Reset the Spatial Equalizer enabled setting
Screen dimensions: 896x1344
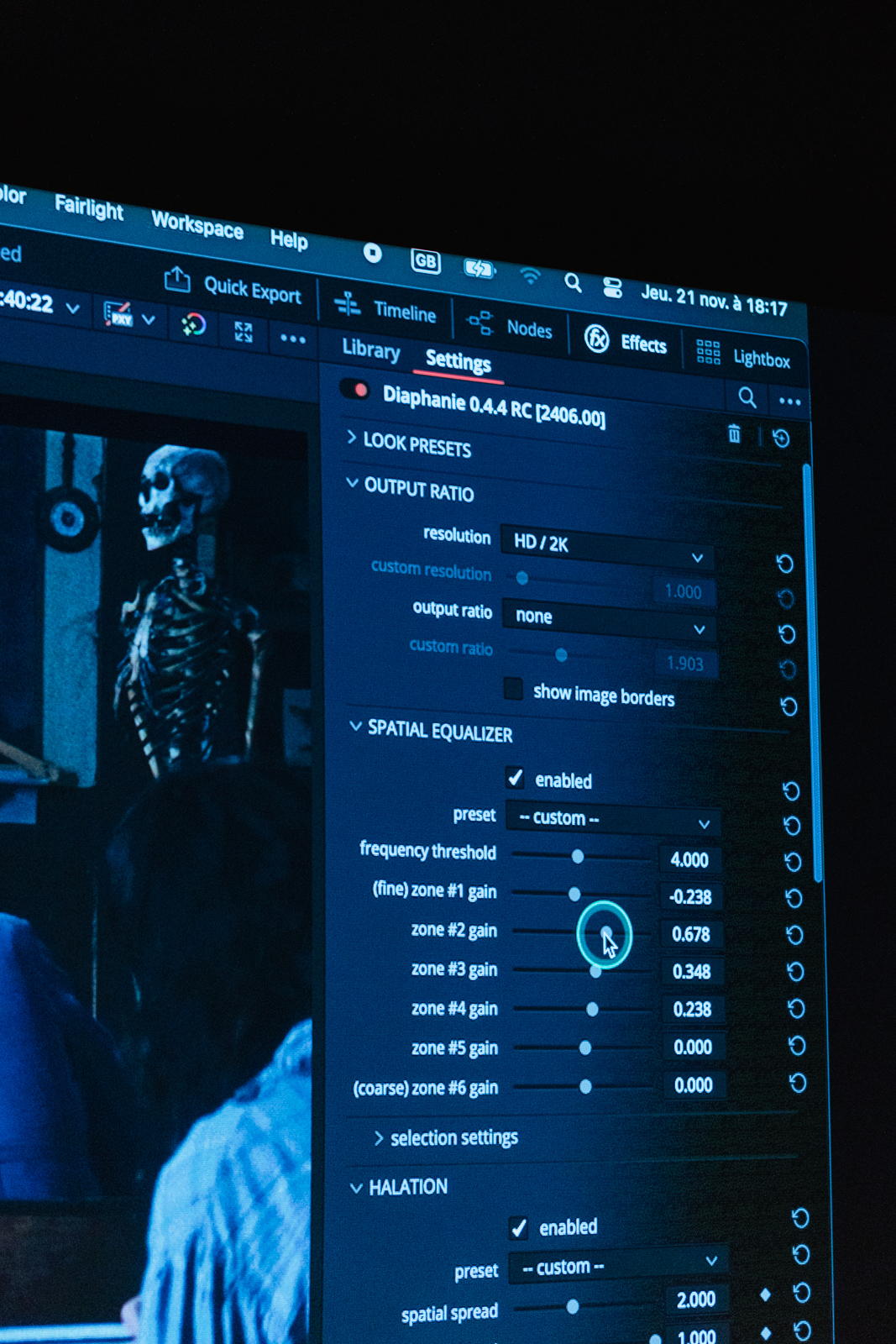[x=790, y=790]
